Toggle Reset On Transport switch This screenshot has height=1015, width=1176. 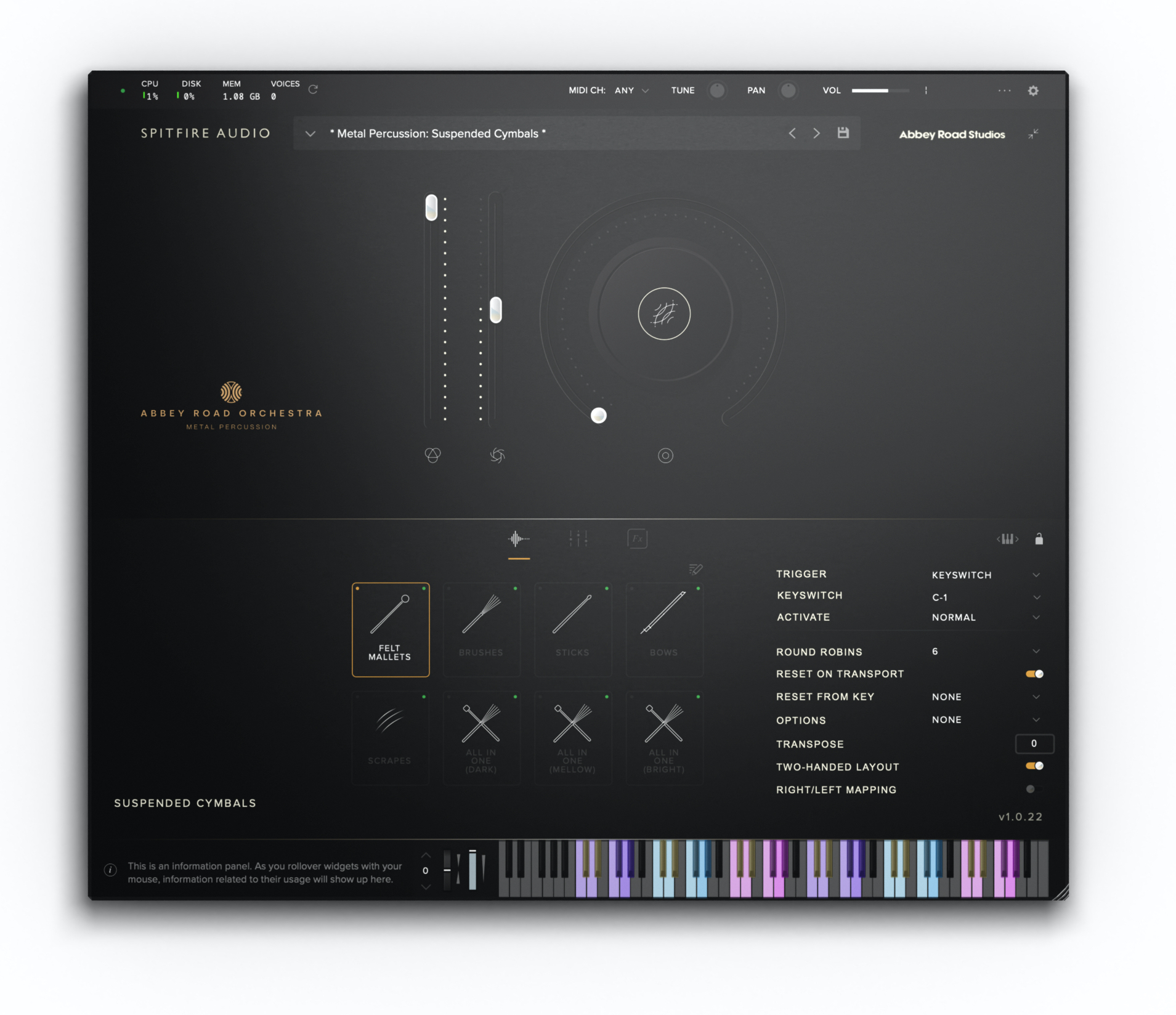[x=1034, y=674]
